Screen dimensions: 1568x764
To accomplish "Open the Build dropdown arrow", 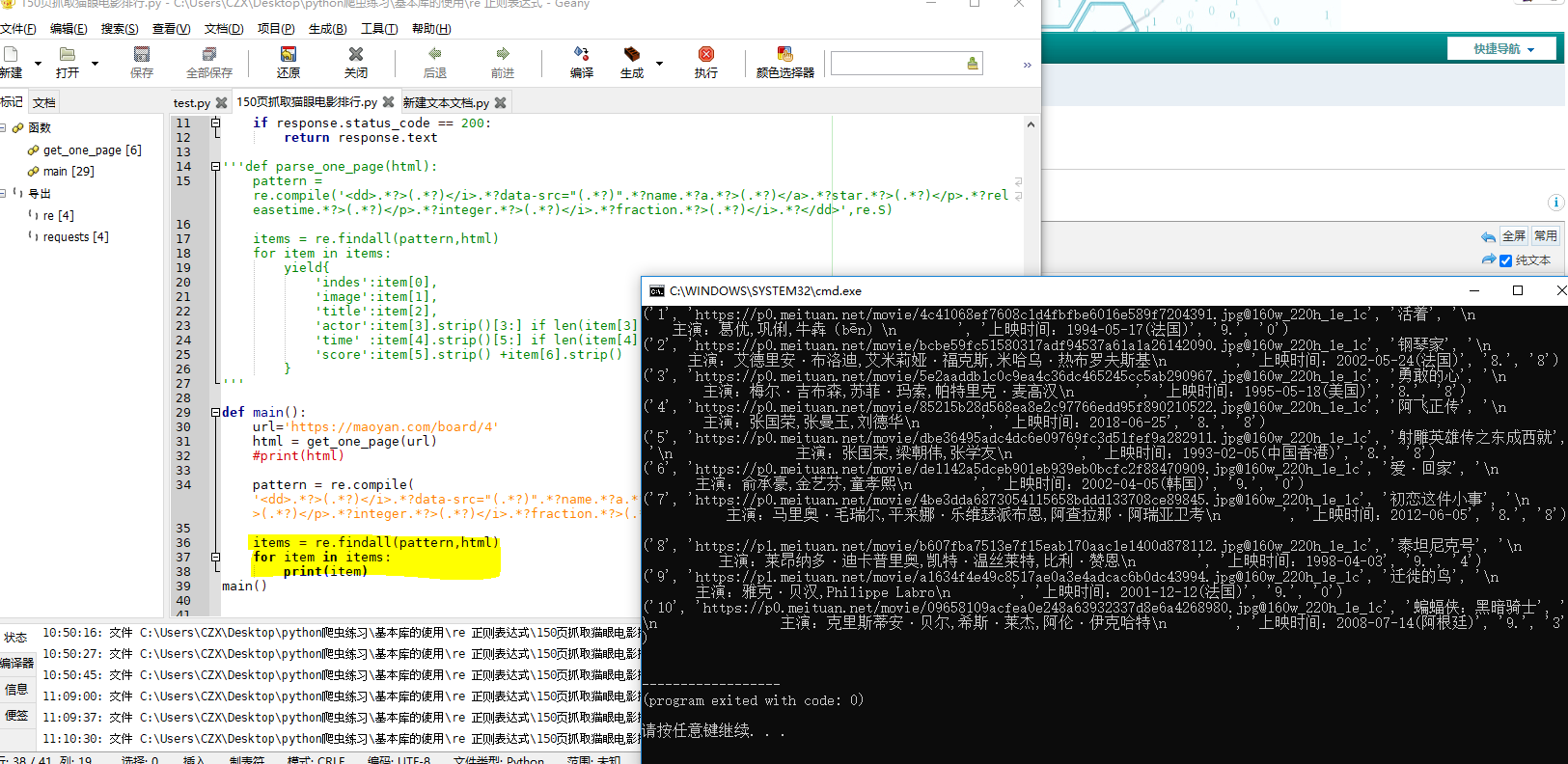I will (x=659, y=64).
